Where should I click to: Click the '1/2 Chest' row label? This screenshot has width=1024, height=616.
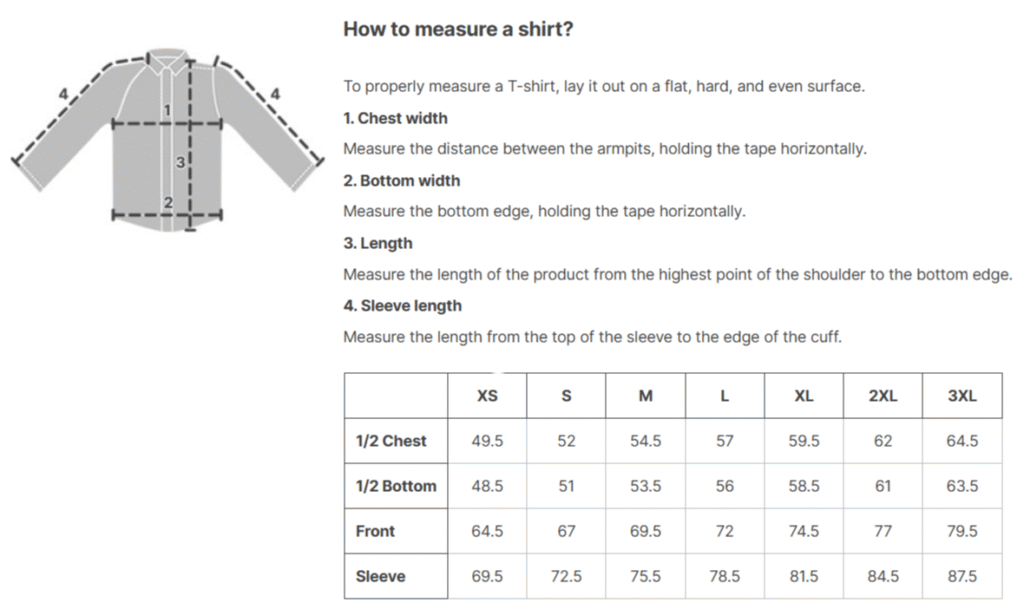click(x=391, y=441)
